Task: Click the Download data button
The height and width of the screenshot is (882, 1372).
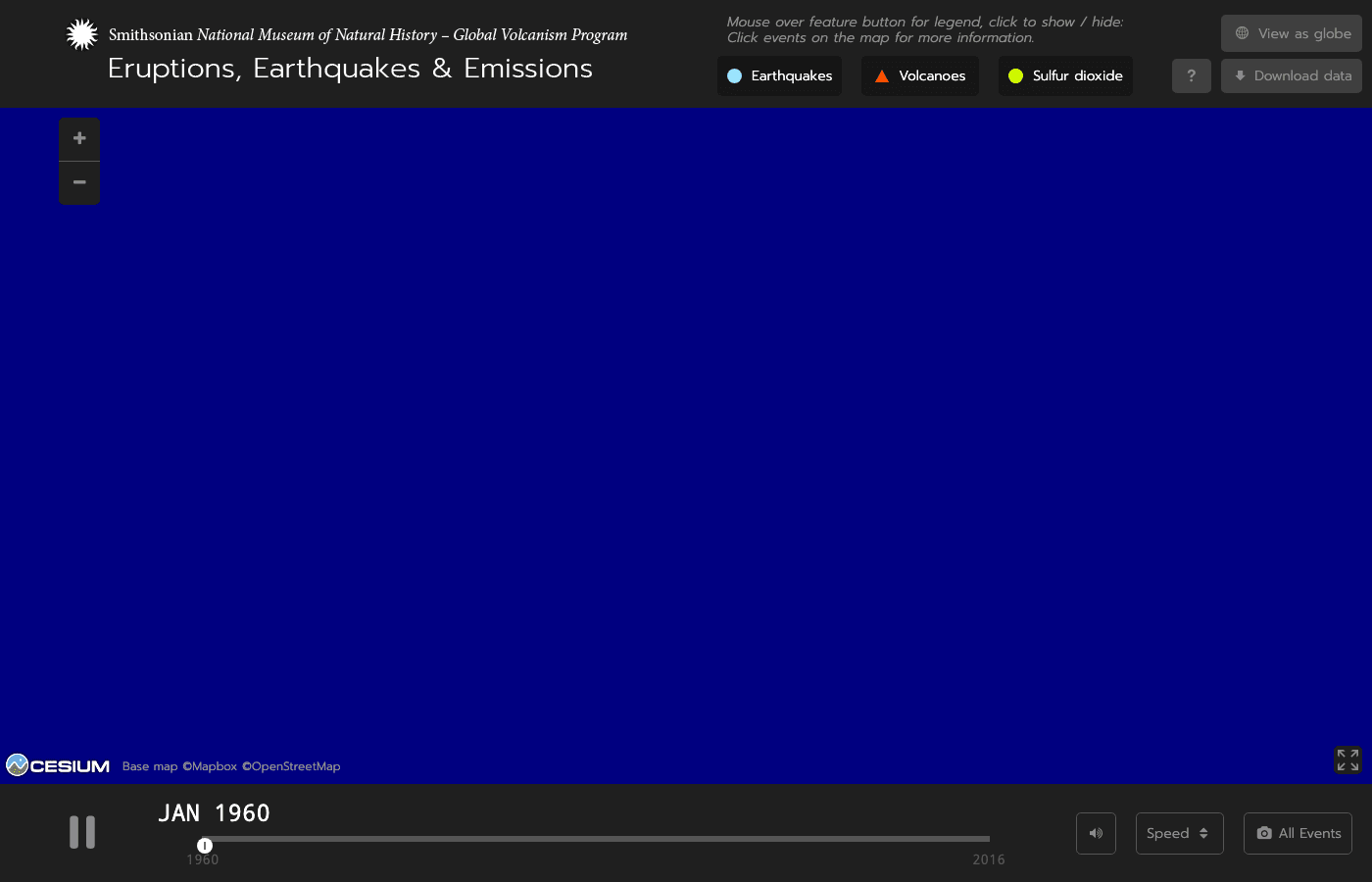Action: pos(1291,75)
